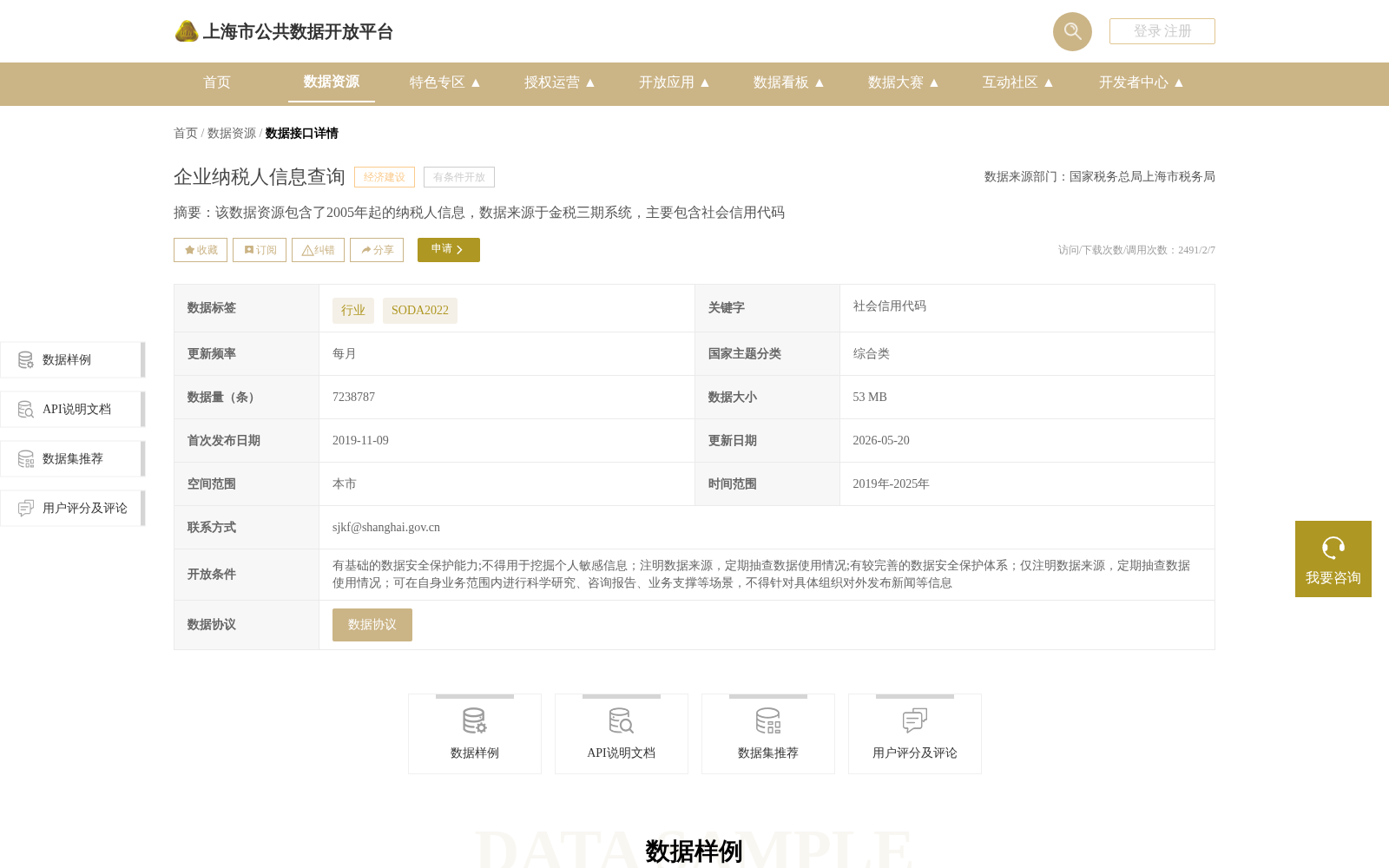Click the platform logo icon
The image size is (1389, 868).
point(187,31)
